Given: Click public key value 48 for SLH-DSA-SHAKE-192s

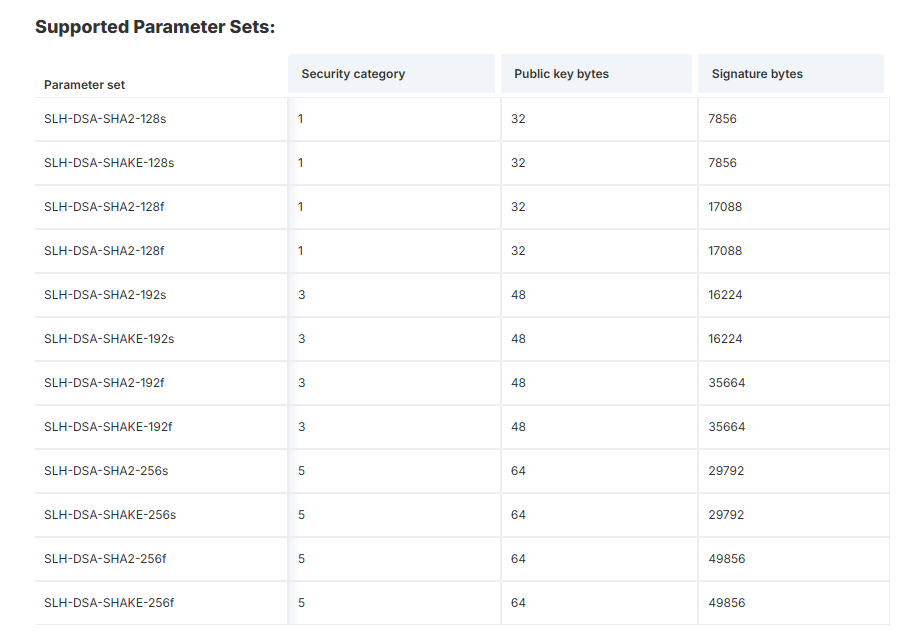Looking at the screenshot, I should 518,338.
